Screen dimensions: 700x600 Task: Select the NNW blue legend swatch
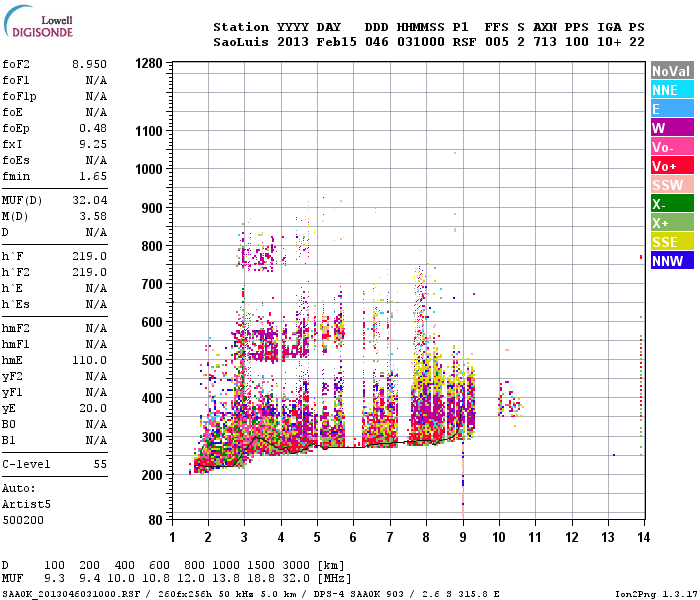coord(672,260)
